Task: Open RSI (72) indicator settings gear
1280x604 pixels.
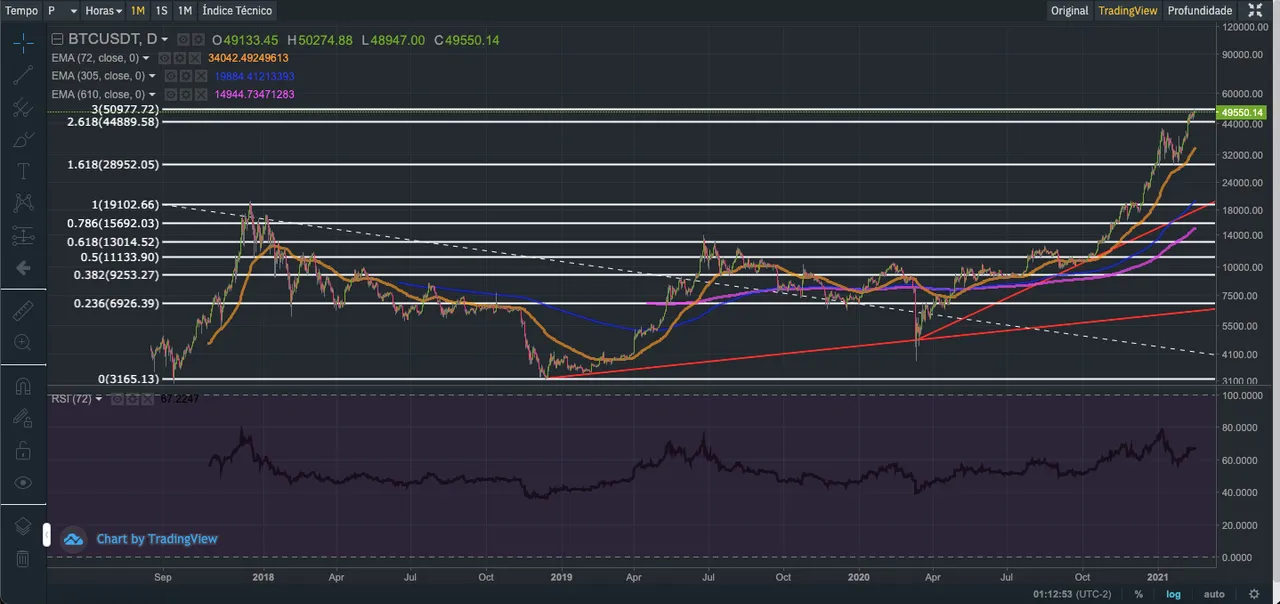Action: point(132,399)
